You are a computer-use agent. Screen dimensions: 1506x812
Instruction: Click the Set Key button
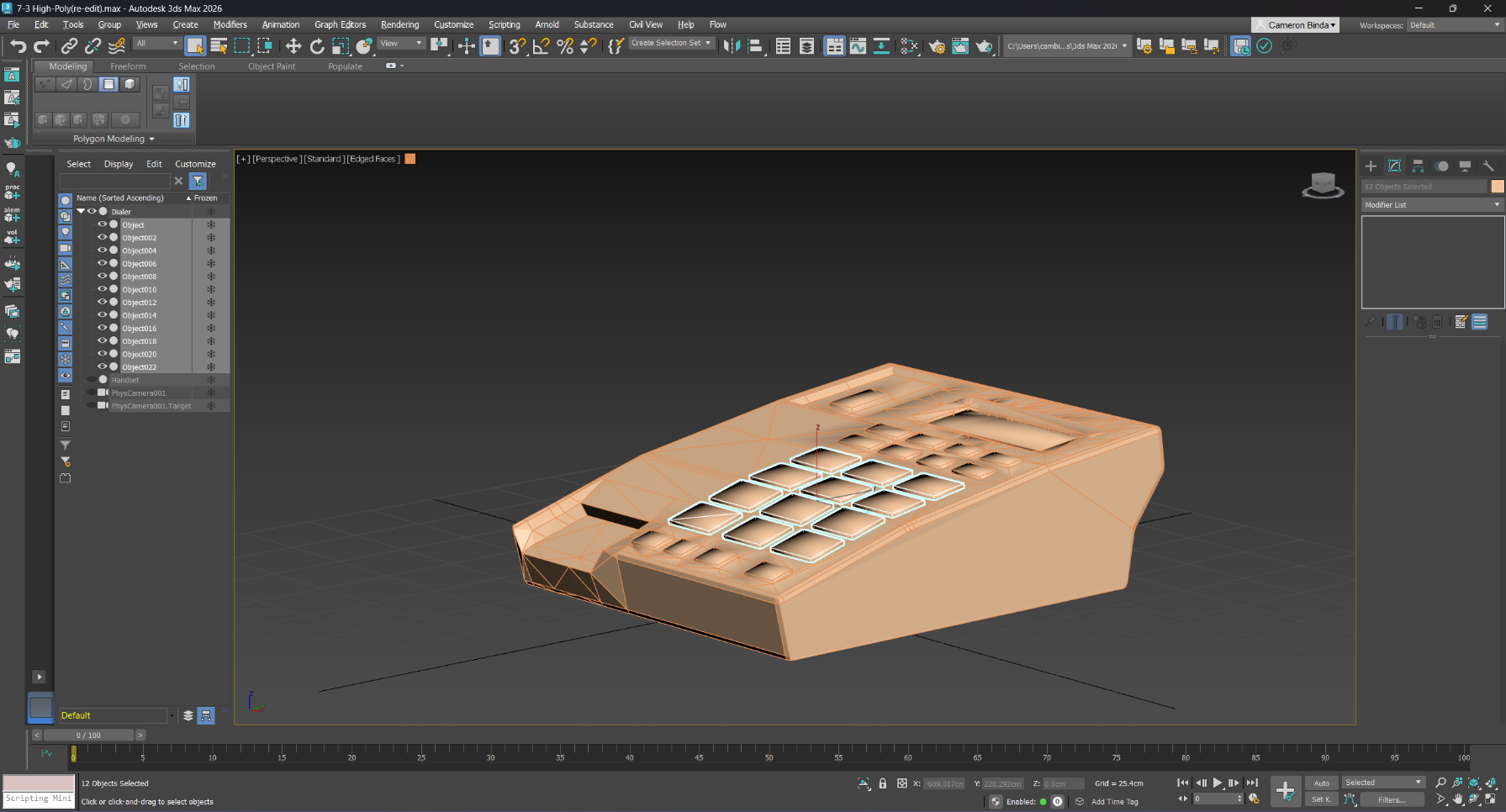coord(1321,799)
